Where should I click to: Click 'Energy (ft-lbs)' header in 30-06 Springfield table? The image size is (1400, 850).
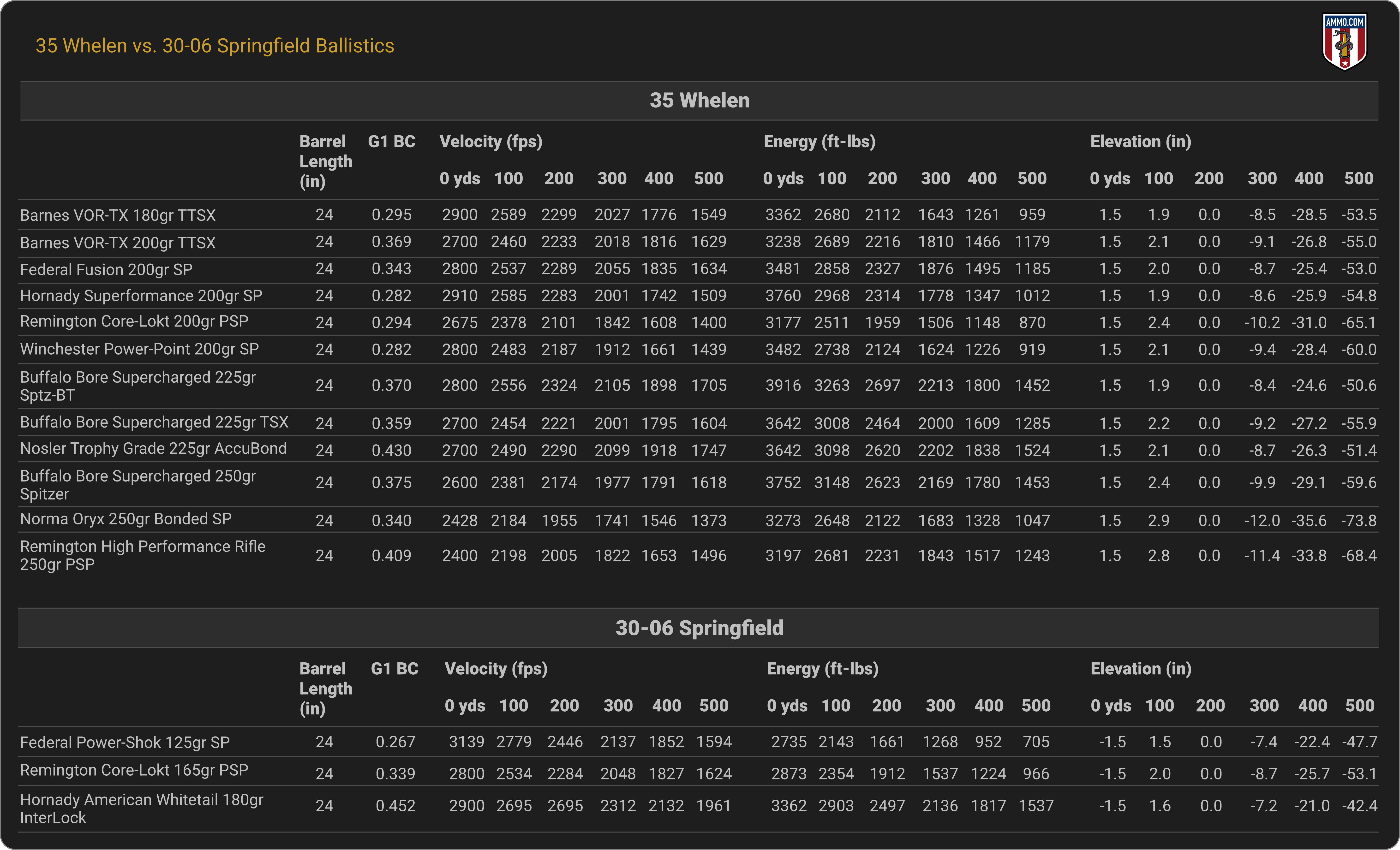823,669
